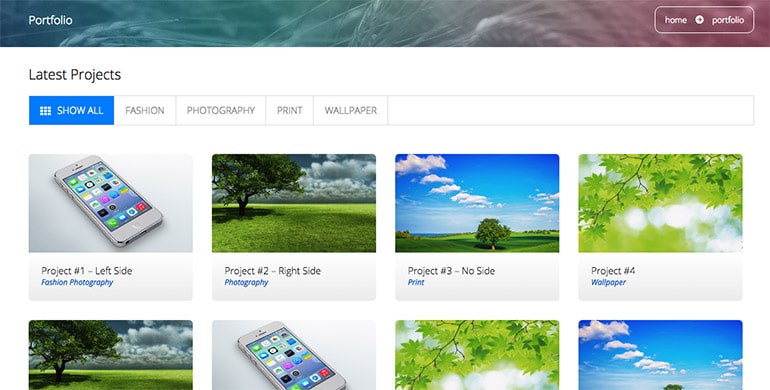The width and height of the screenshot is (770, 390).
Task: Click the Project #1 – Left Side title
Action: [86, 271]
